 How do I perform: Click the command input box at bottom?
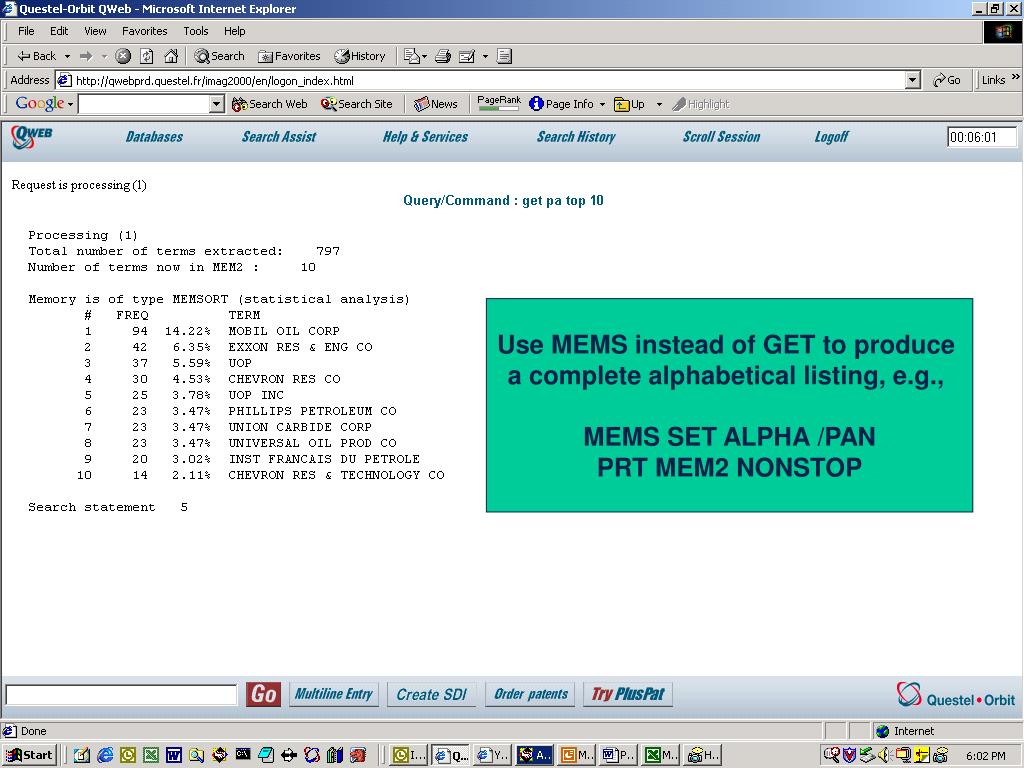pyautogui.click(x=121, y=694)
